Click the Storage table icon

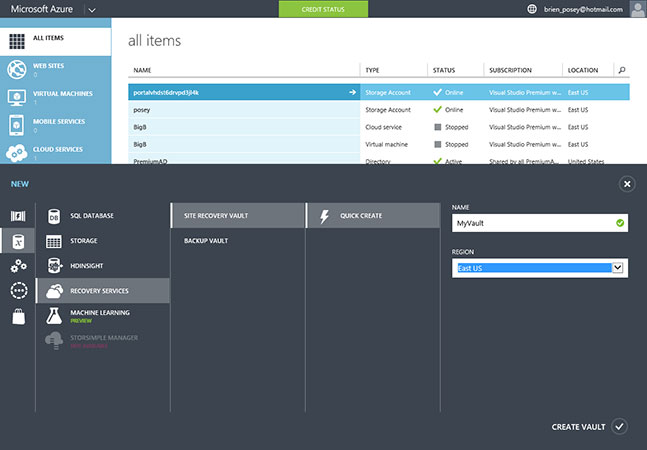click(x=54, y=241)
